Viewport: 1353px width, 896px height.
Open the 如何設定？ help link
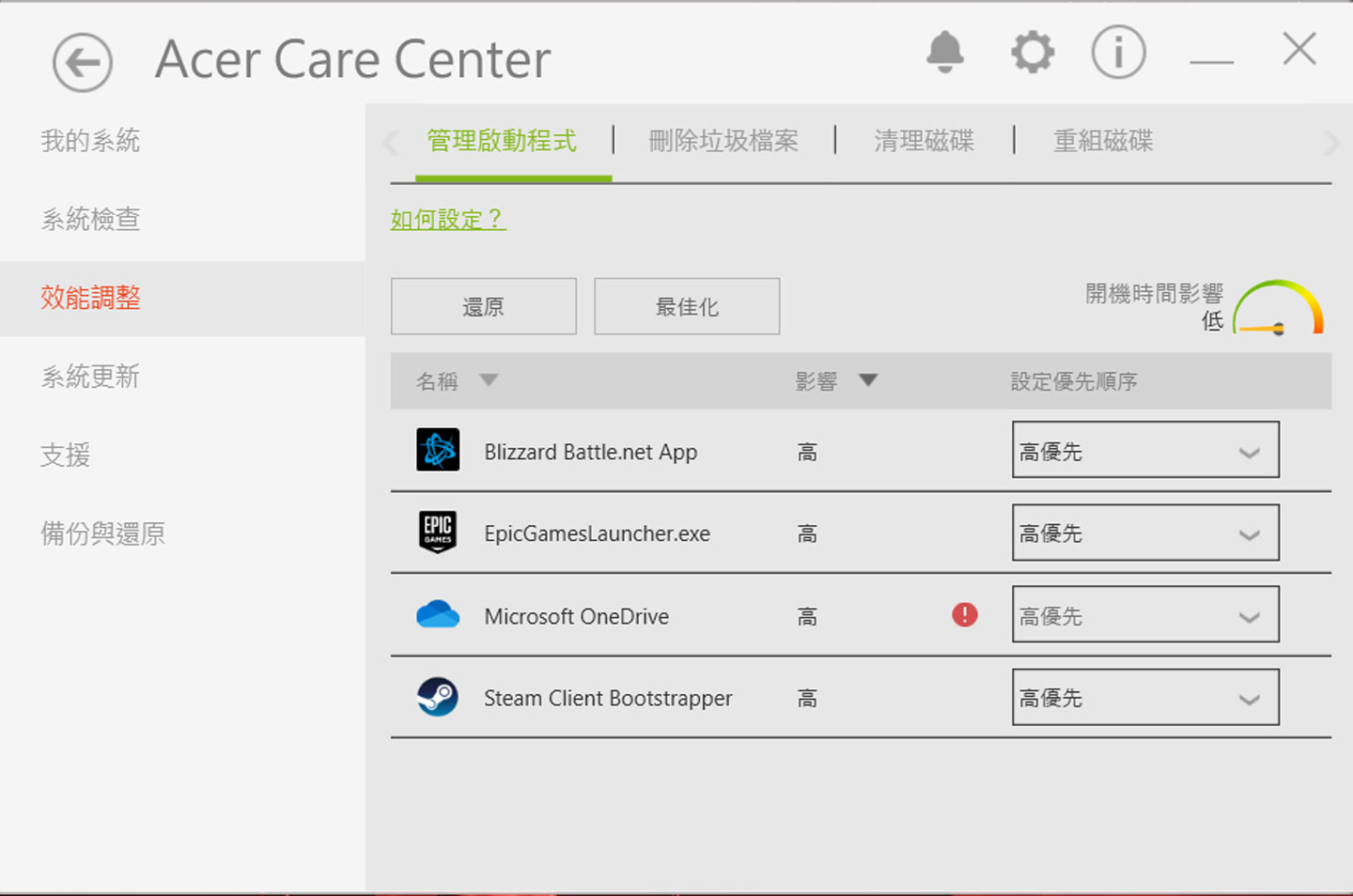click(448, 219)
